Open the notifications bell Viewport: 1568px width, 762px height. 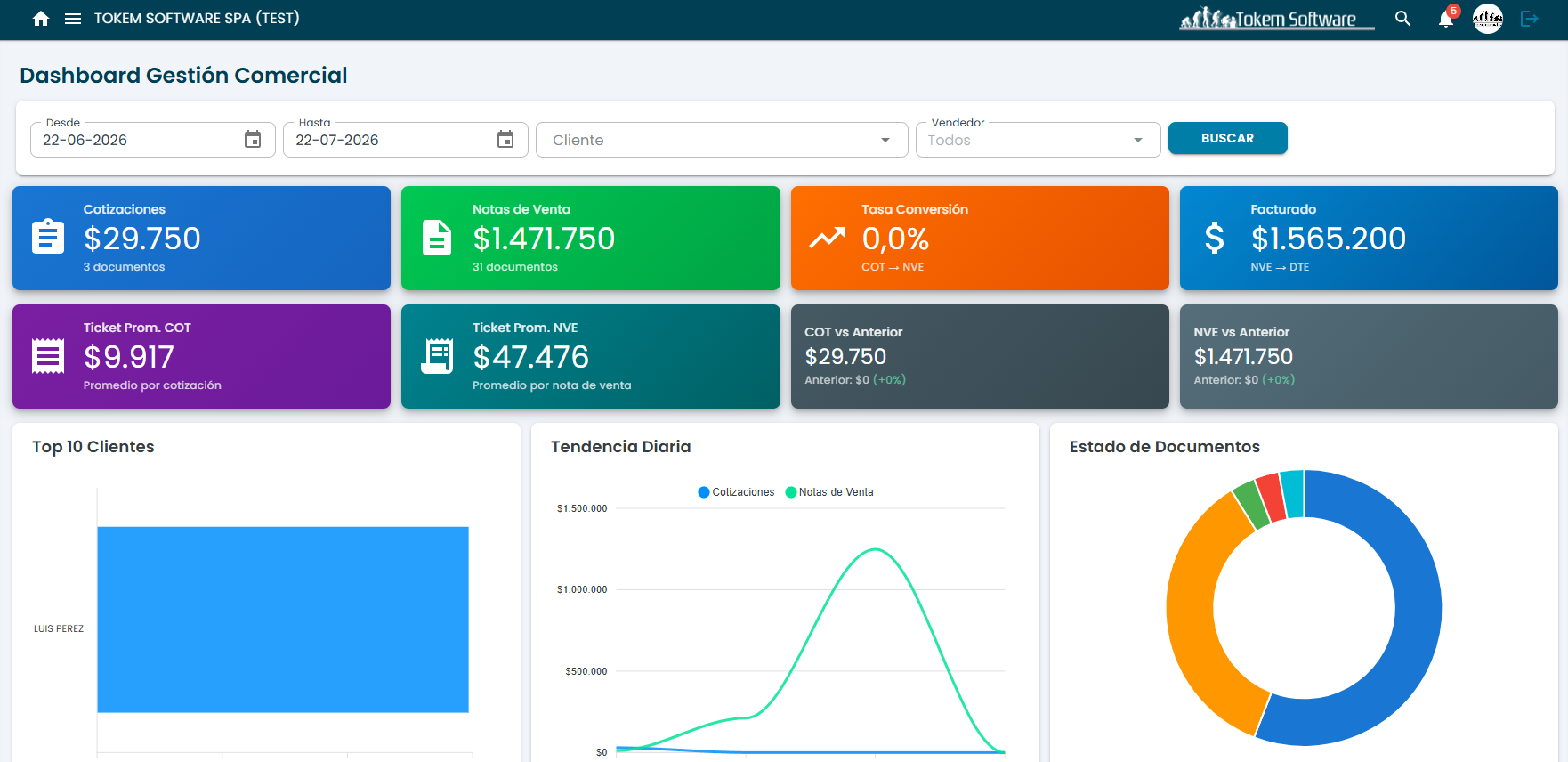pos(1446,19)
